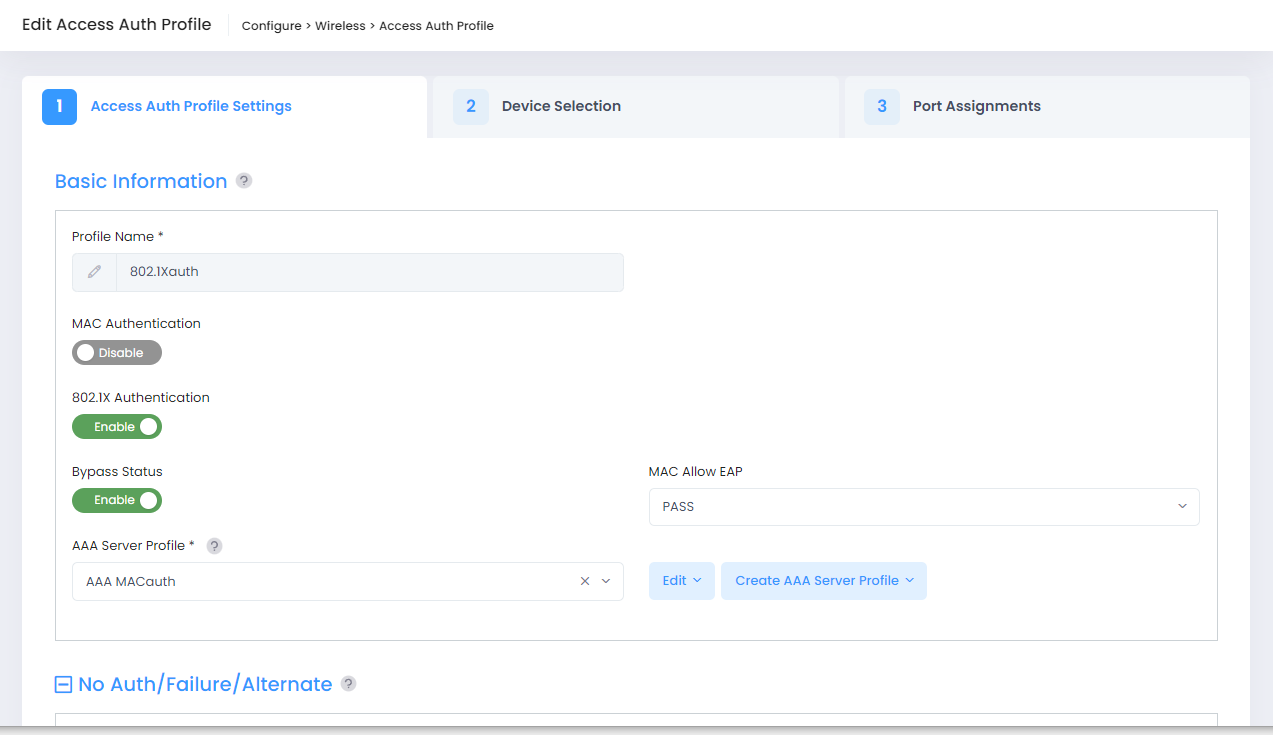Expand the AAA Server Profile dropdown arrow
Image resolution: width=1273 pixels, height=735 pixels.
[606, 581]
